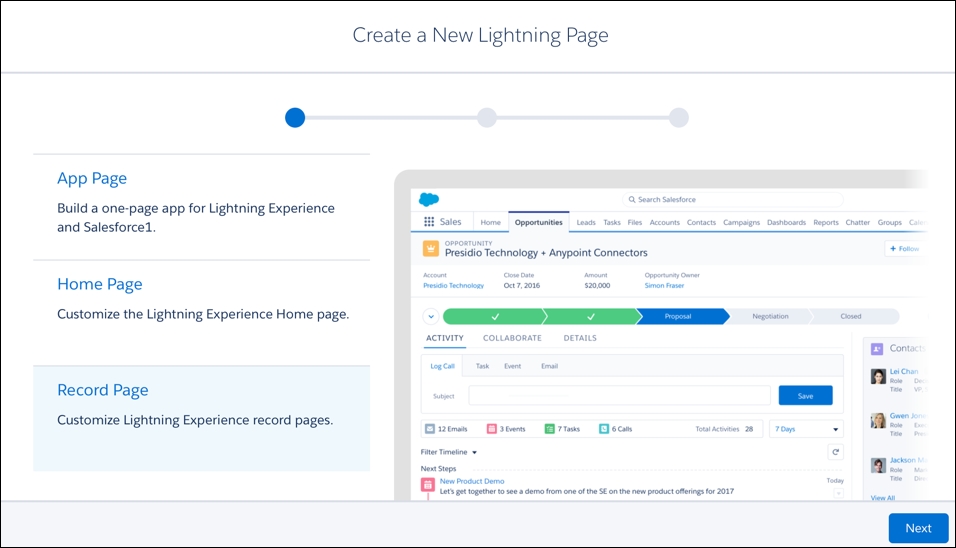Click the Contacts panel icon
The height and width of the screenshot is (548, 956).
coord(877,349)
